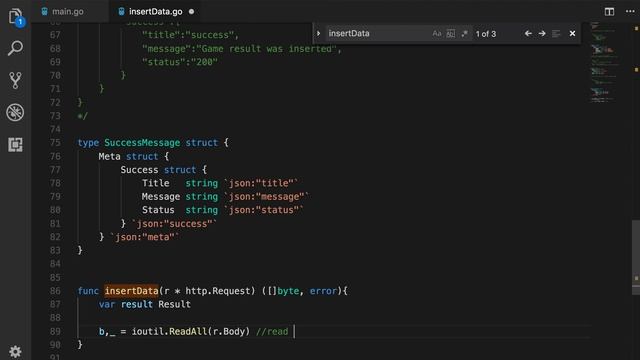Viewport: 640px width, 360px height.
Task: Click the vertical scrollbar thumb
Action: pos(636,257)
